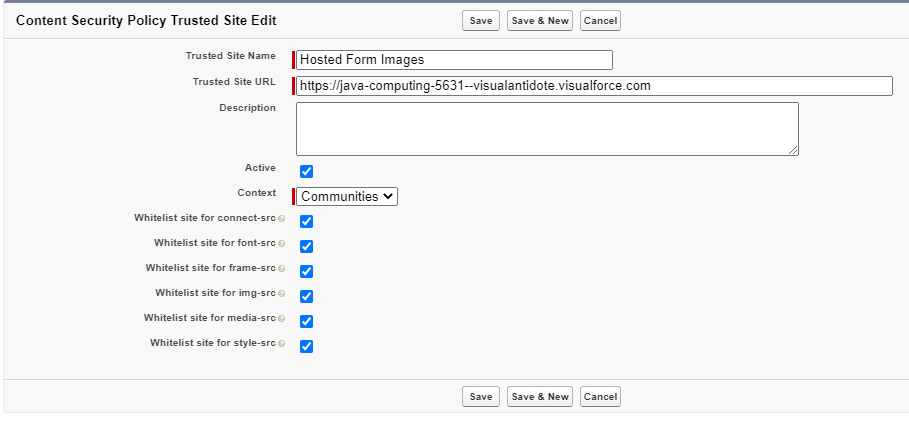The image size is (909, 423).
Task: Toggle whitelist for connect-src checkbox
Action: tap(307, 221)
